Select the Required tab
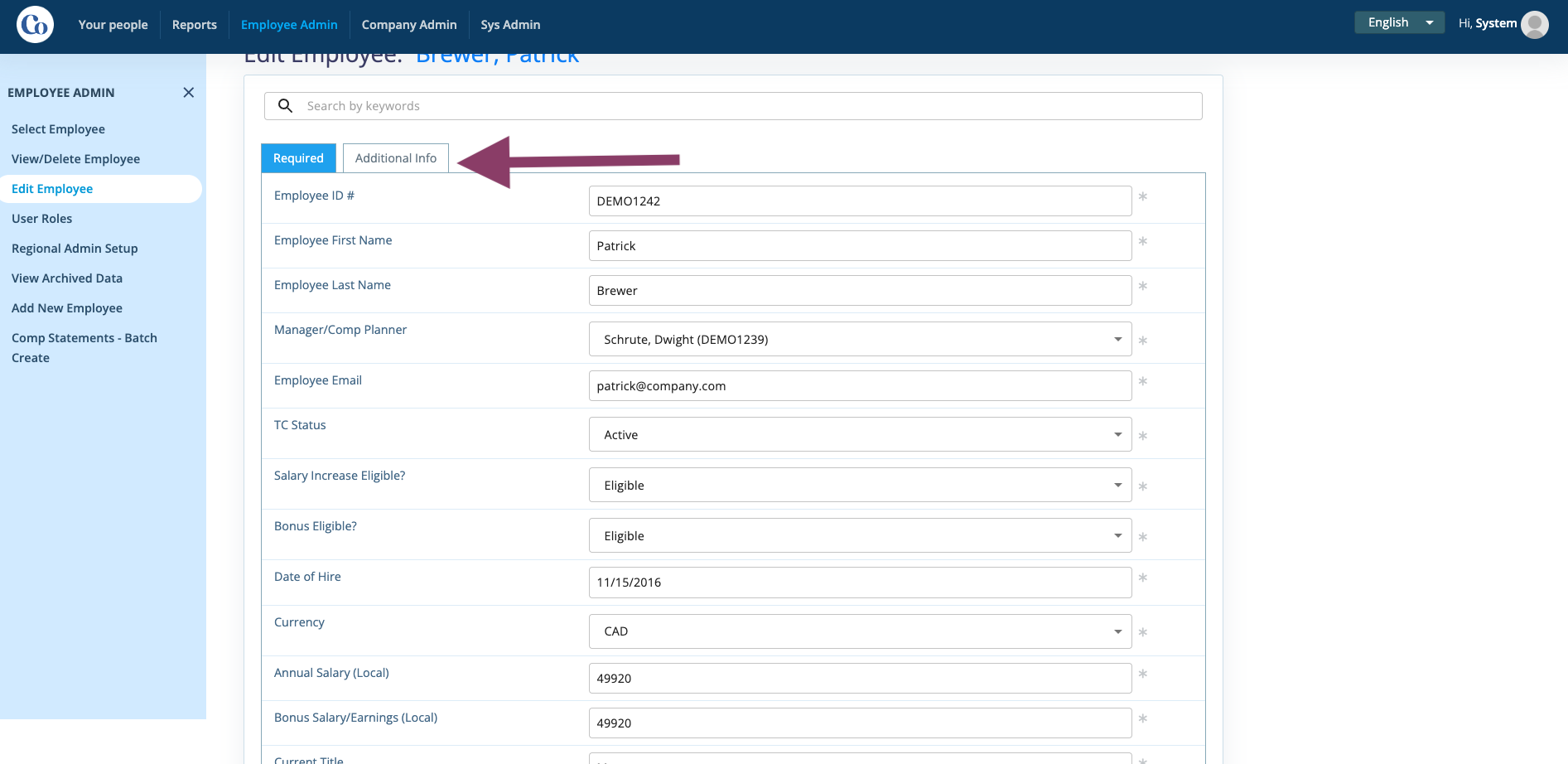1568x764 pixels. tap(298, 158)
